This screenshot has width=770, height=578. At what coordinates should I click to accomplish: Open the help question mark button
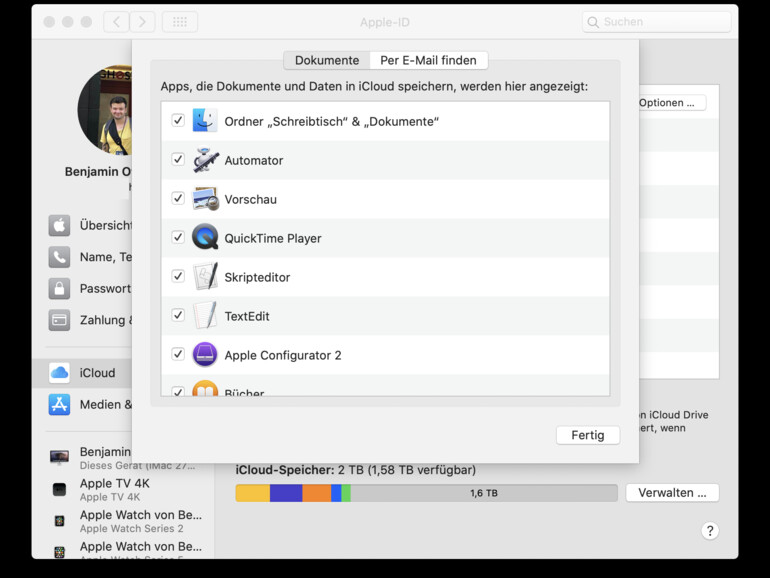click(709, 531)
